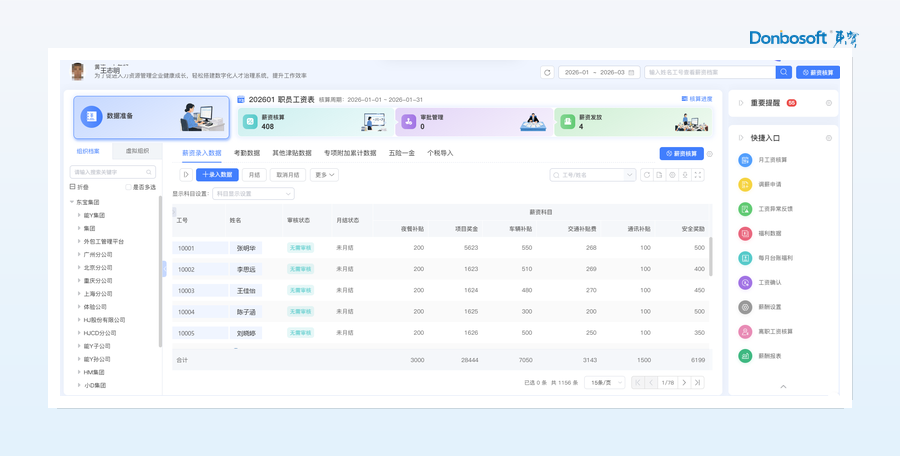Select the 审批管理 step card

474,122
